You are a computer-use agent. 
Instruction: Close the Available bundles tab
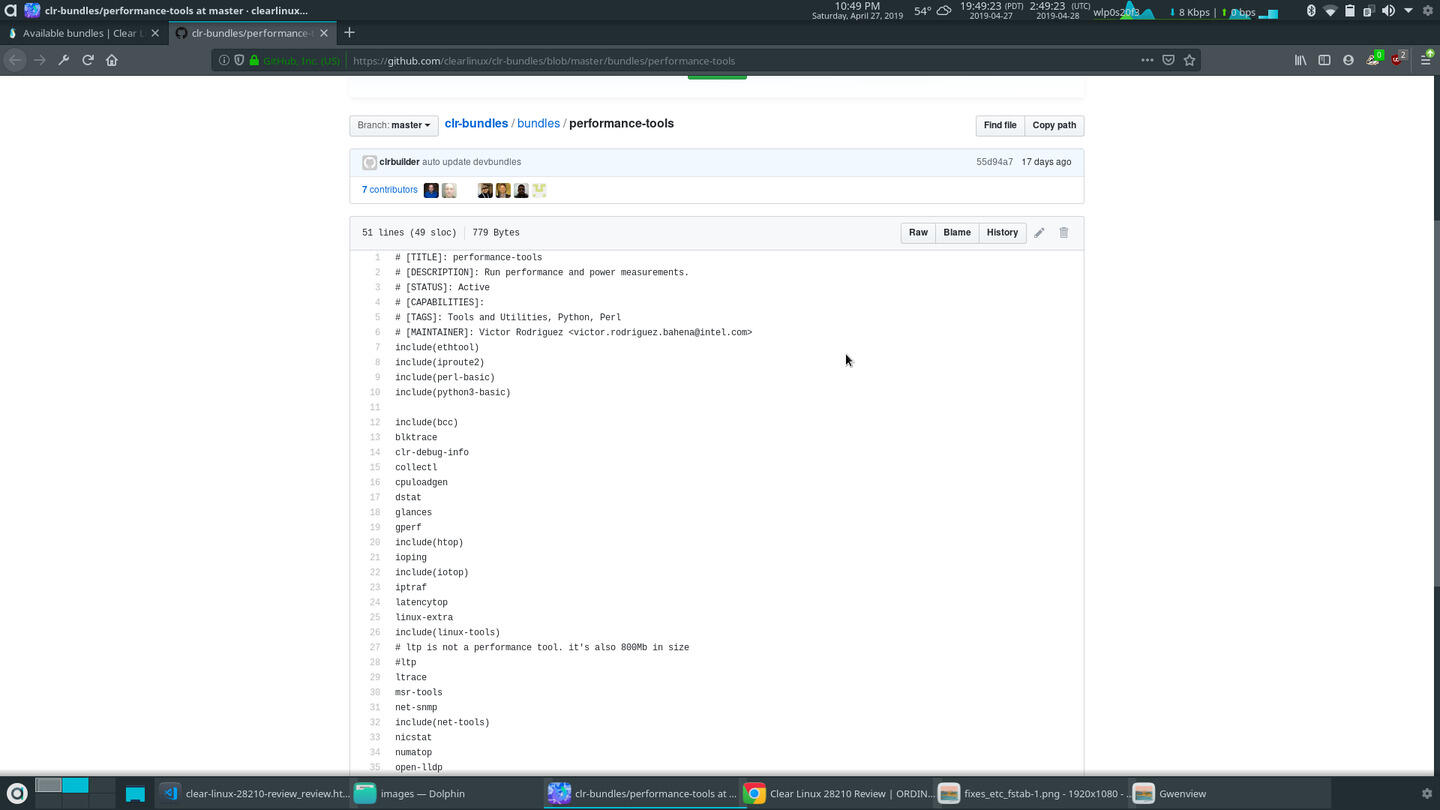[155, 33]
